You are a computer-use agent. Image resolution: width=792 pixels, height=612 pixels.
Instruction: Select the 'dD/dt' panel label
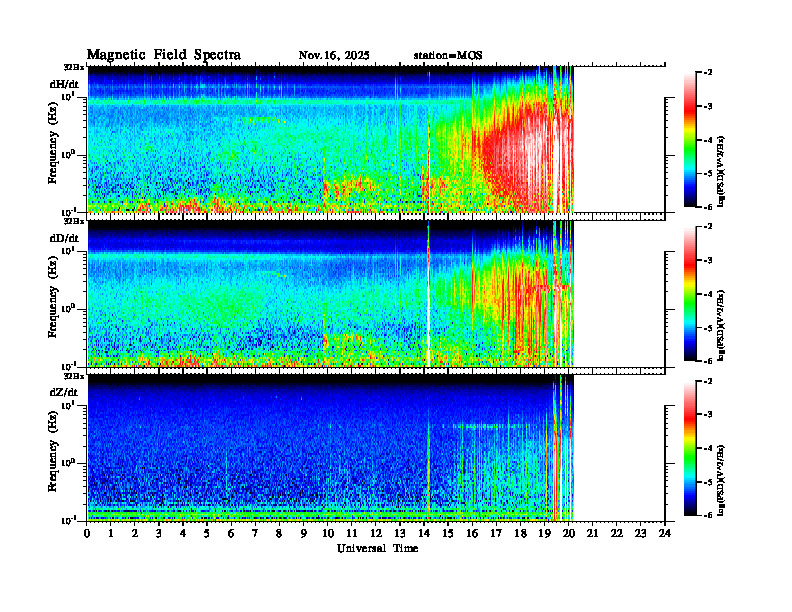point(64,238)
